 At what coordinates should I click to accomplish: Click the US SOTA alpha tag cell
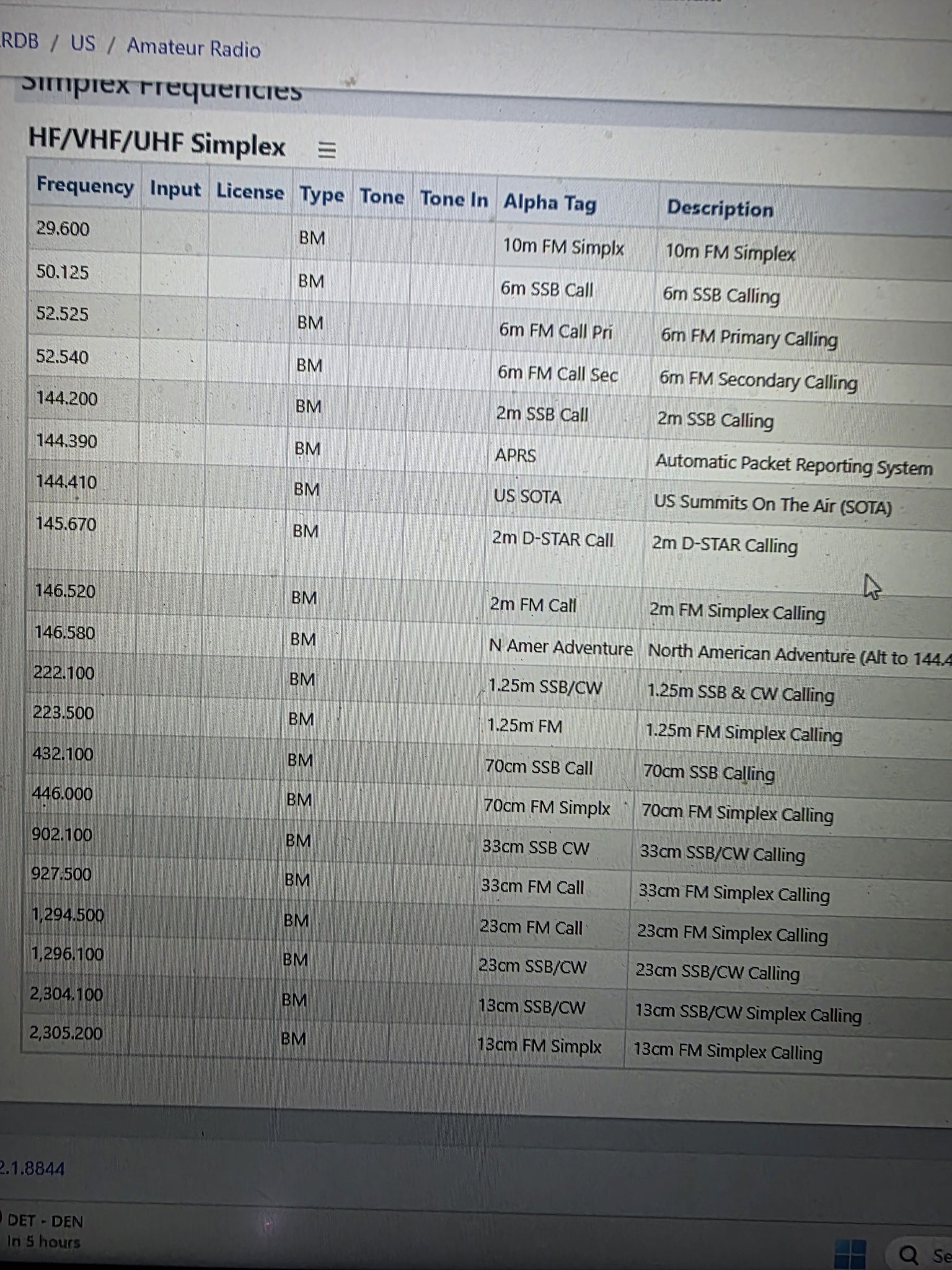(527, 497)
